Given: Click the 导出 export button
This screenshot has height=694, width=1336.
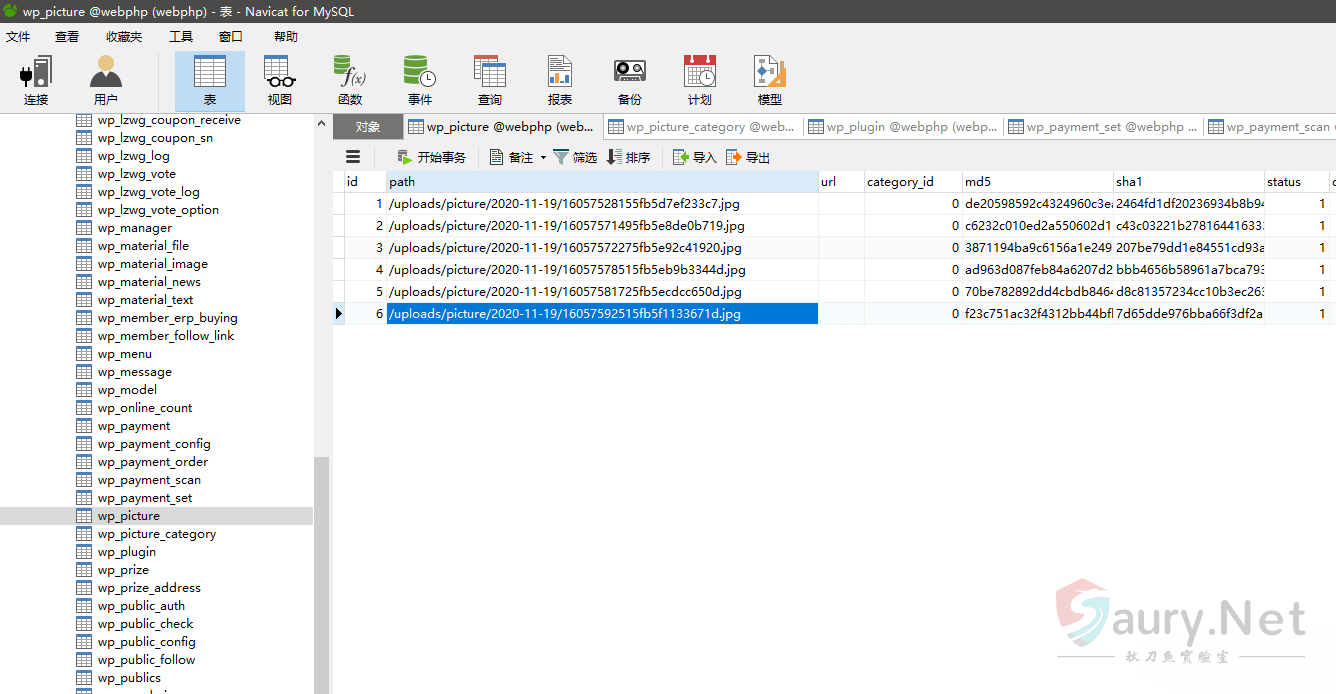Looking at the screenshot, I should 748,158.
